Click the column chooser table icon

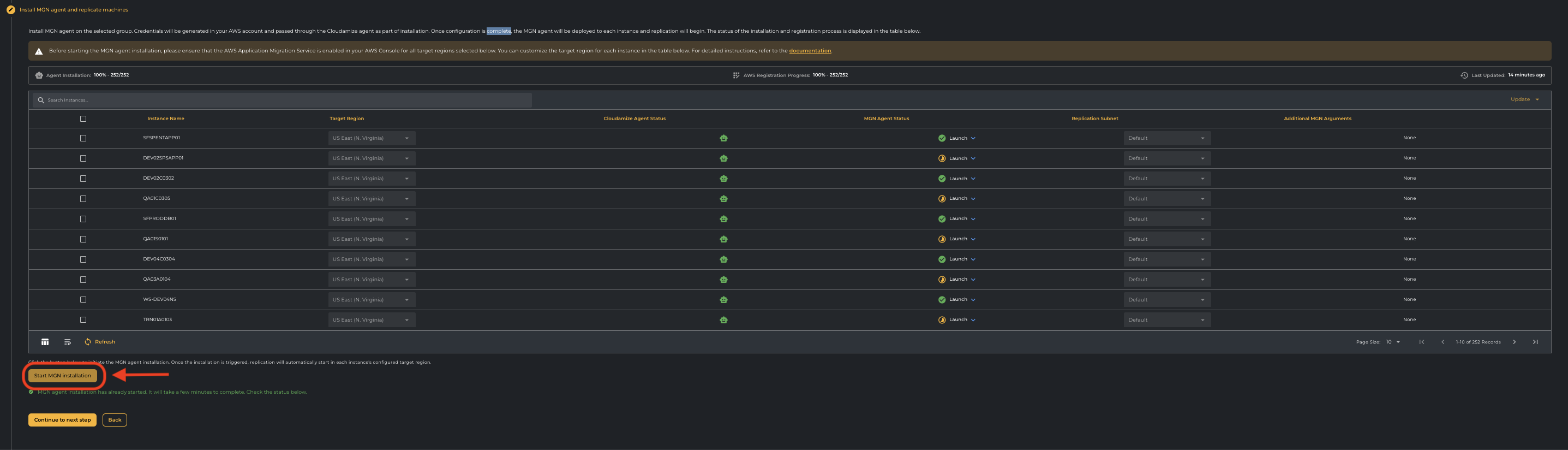(45, 342)
